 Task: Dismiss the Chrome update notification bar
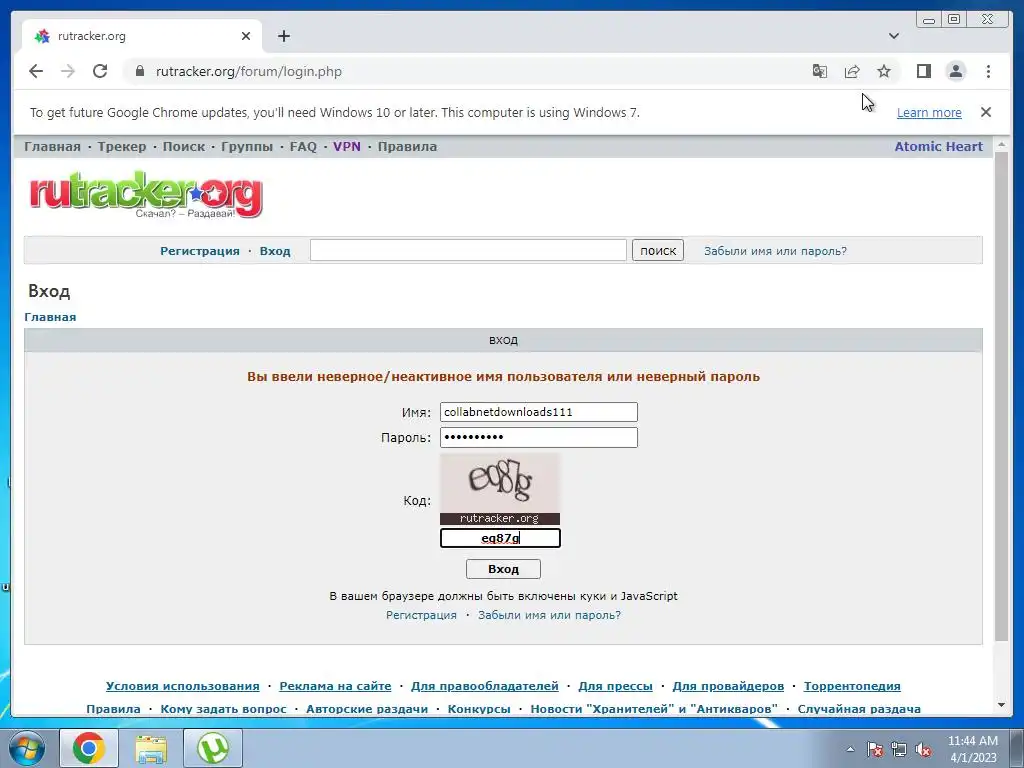pos(986,112)
